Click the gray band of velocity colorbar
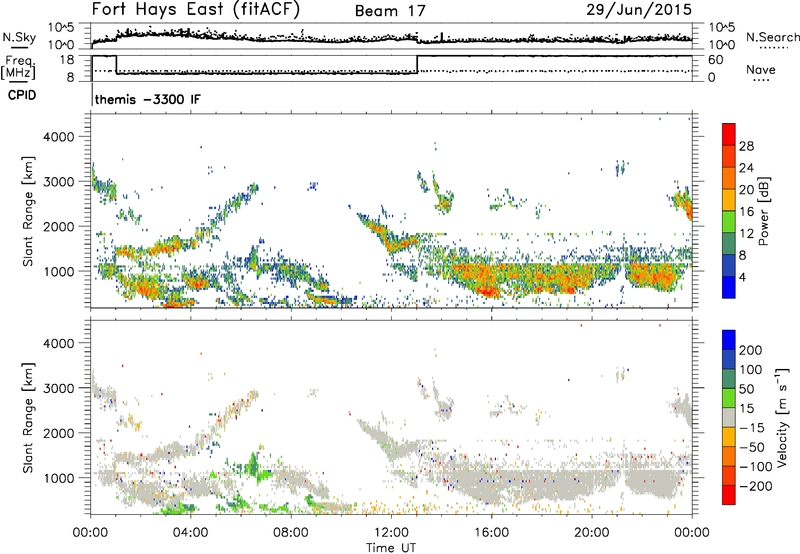 [729, 417]
